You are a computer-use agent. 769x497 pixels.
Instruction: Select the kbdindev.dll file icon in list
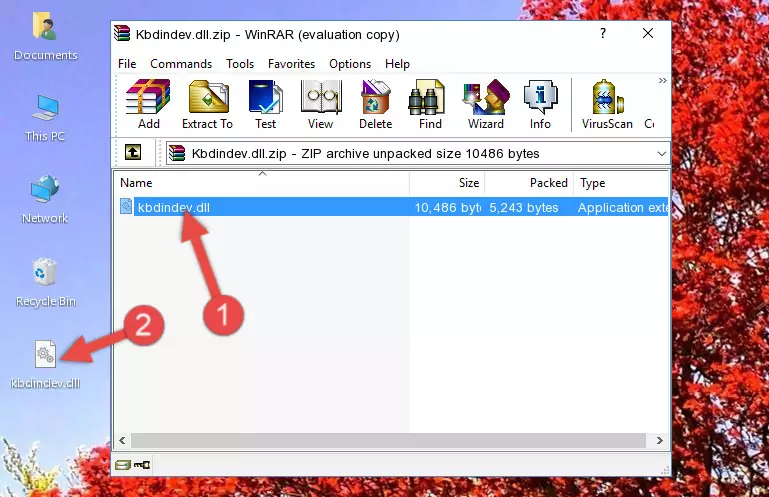pos(126,207)
